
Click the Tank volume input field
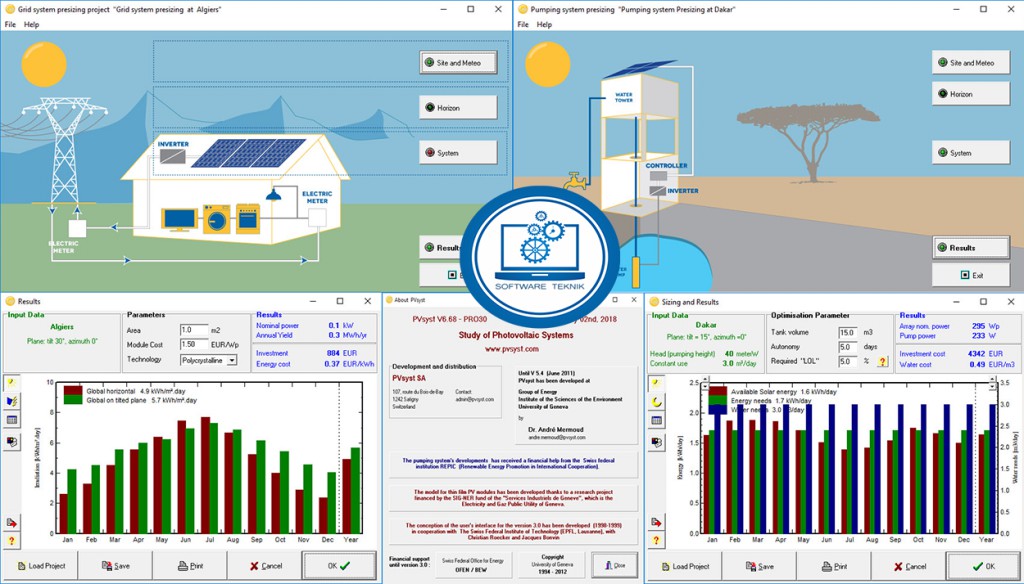(848, 333)
